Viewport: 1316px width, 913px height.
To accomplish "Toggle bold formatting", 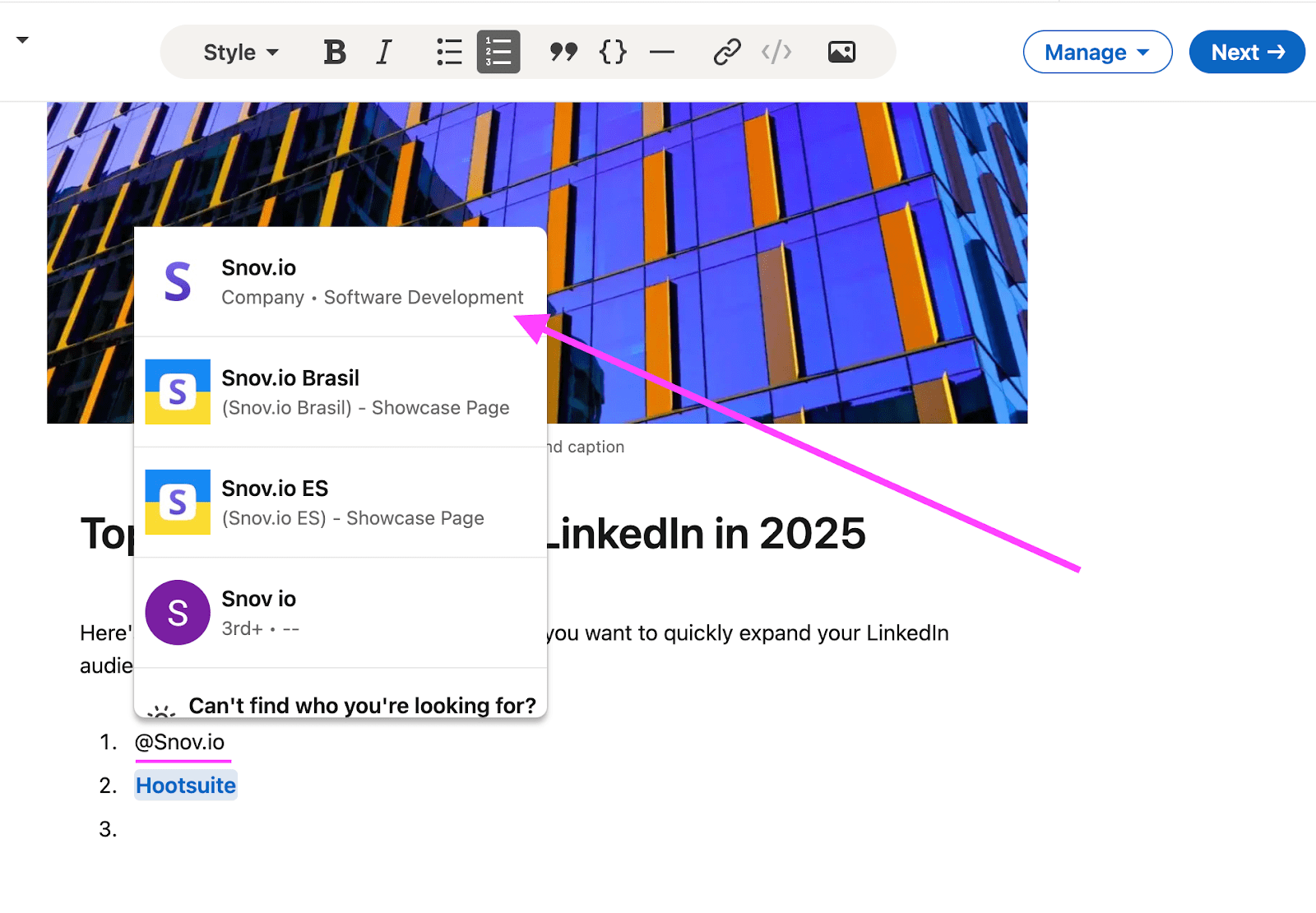I will coord(335,52).
